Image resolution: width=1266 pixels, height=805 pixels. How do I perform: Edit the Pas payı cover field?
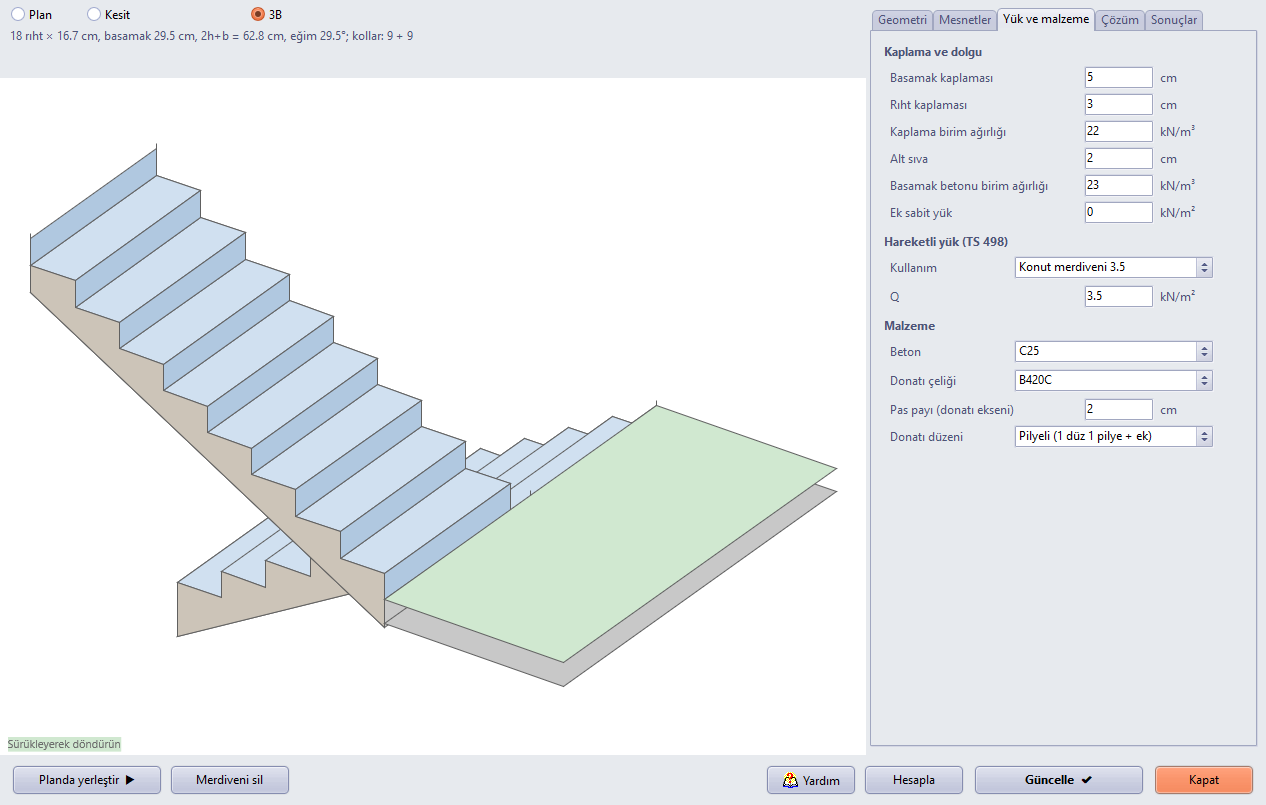coord(1119,410)
